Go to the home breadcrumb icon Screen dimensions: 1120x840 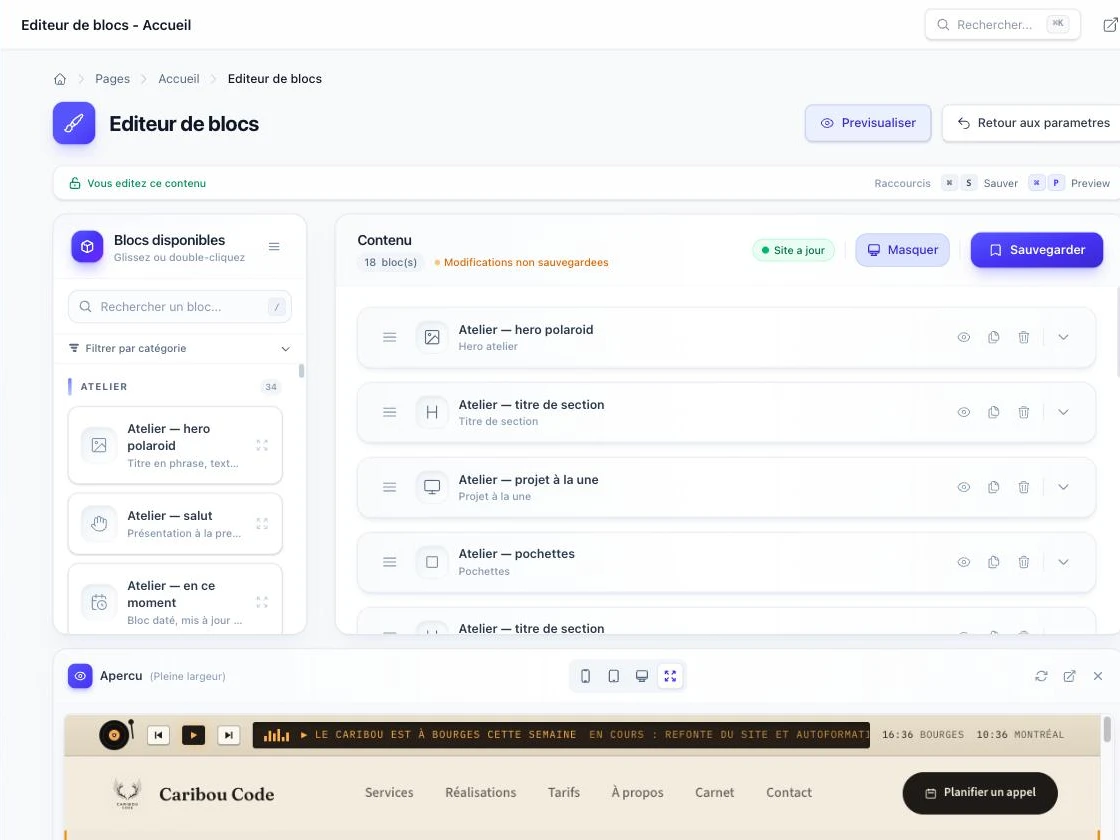tap(60, 79)
